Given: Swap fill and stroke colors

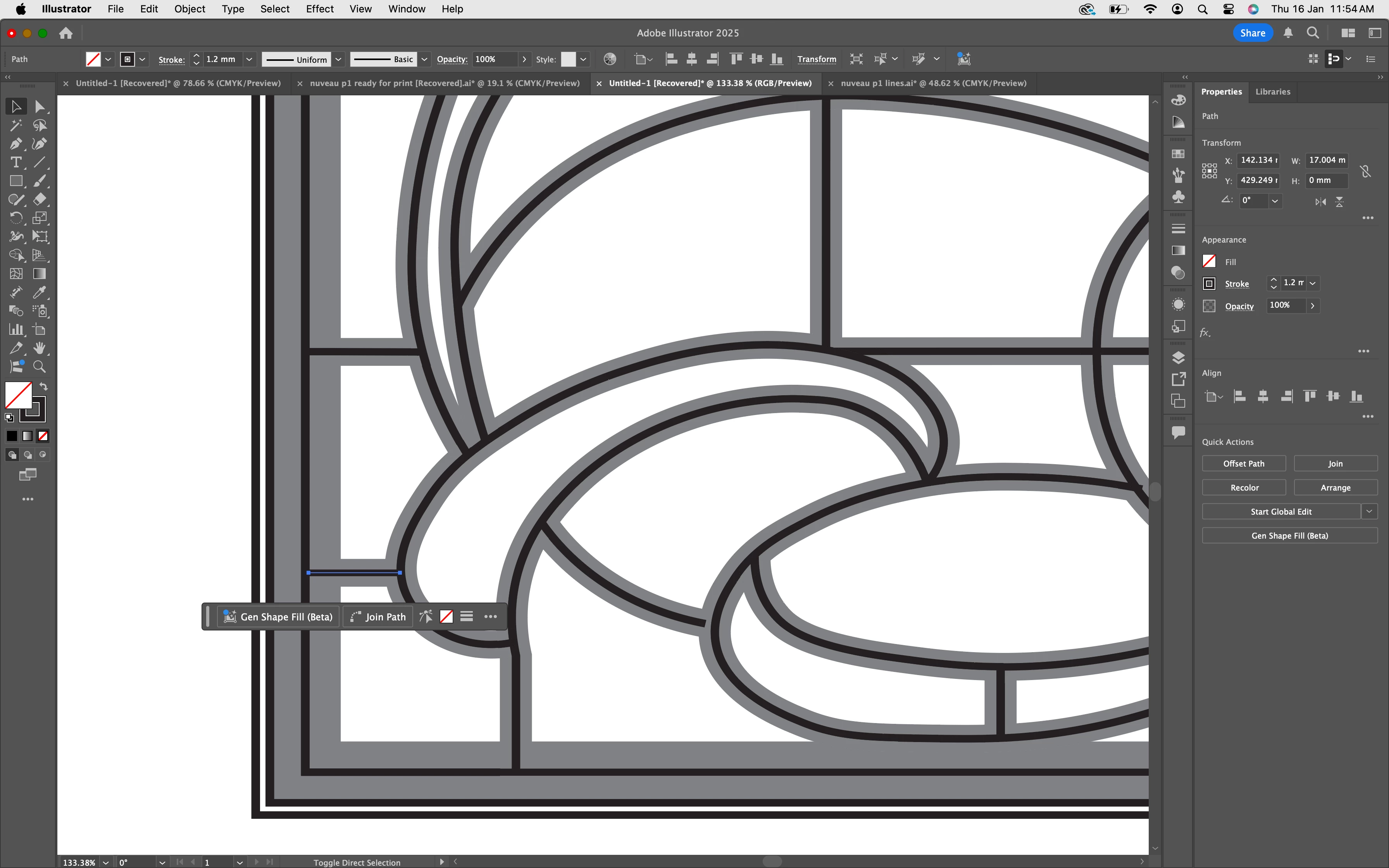Looking at the screenshot, I should (x=44, y=386).
